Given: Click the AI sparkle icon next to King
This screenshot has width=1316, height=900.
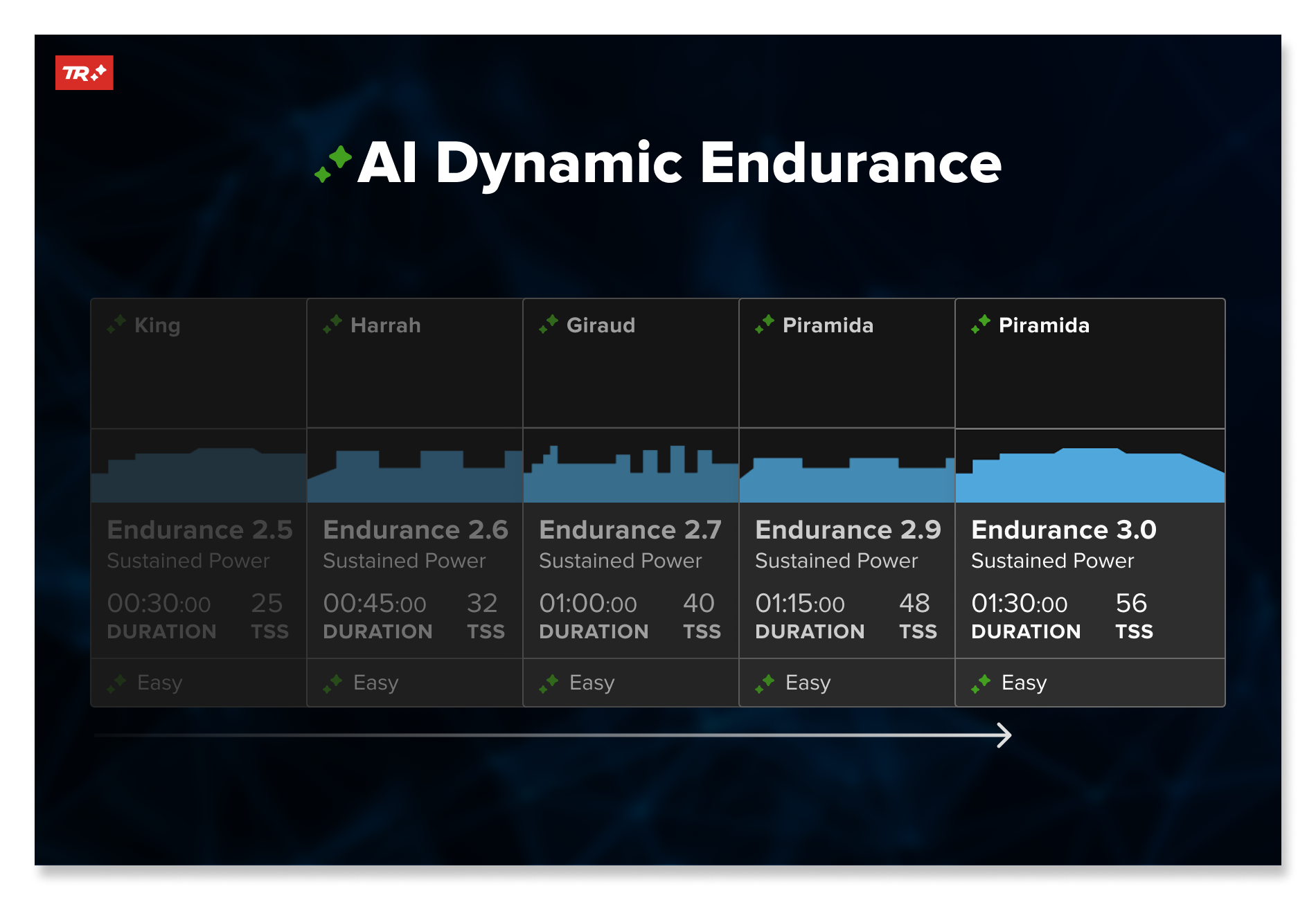Looking at the screenshot, I should pyautogui.click(x=116, y=324).
